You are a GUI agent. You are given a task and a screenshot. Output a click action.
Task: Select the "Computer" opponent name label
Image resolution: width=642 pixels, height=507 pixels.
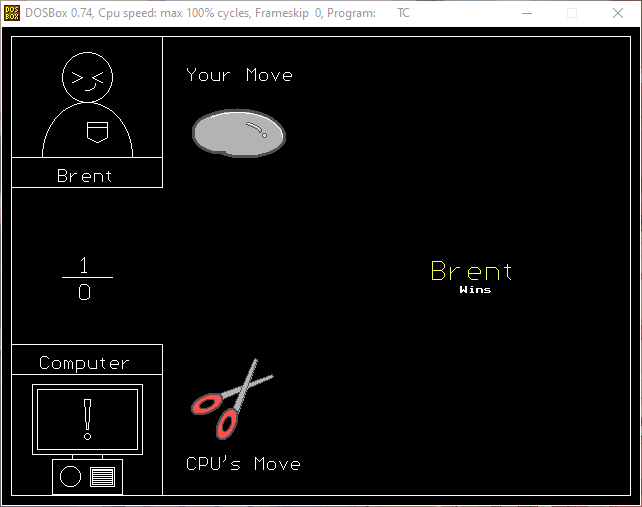[85, 362]
